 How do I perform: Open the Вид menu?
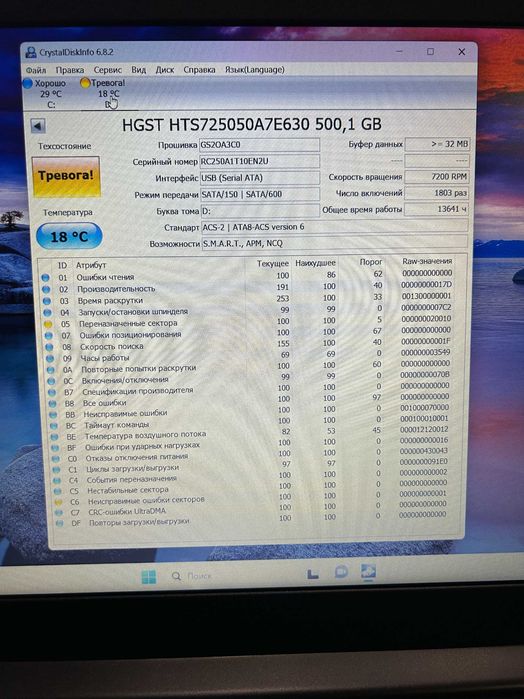(x=139, y=70)
